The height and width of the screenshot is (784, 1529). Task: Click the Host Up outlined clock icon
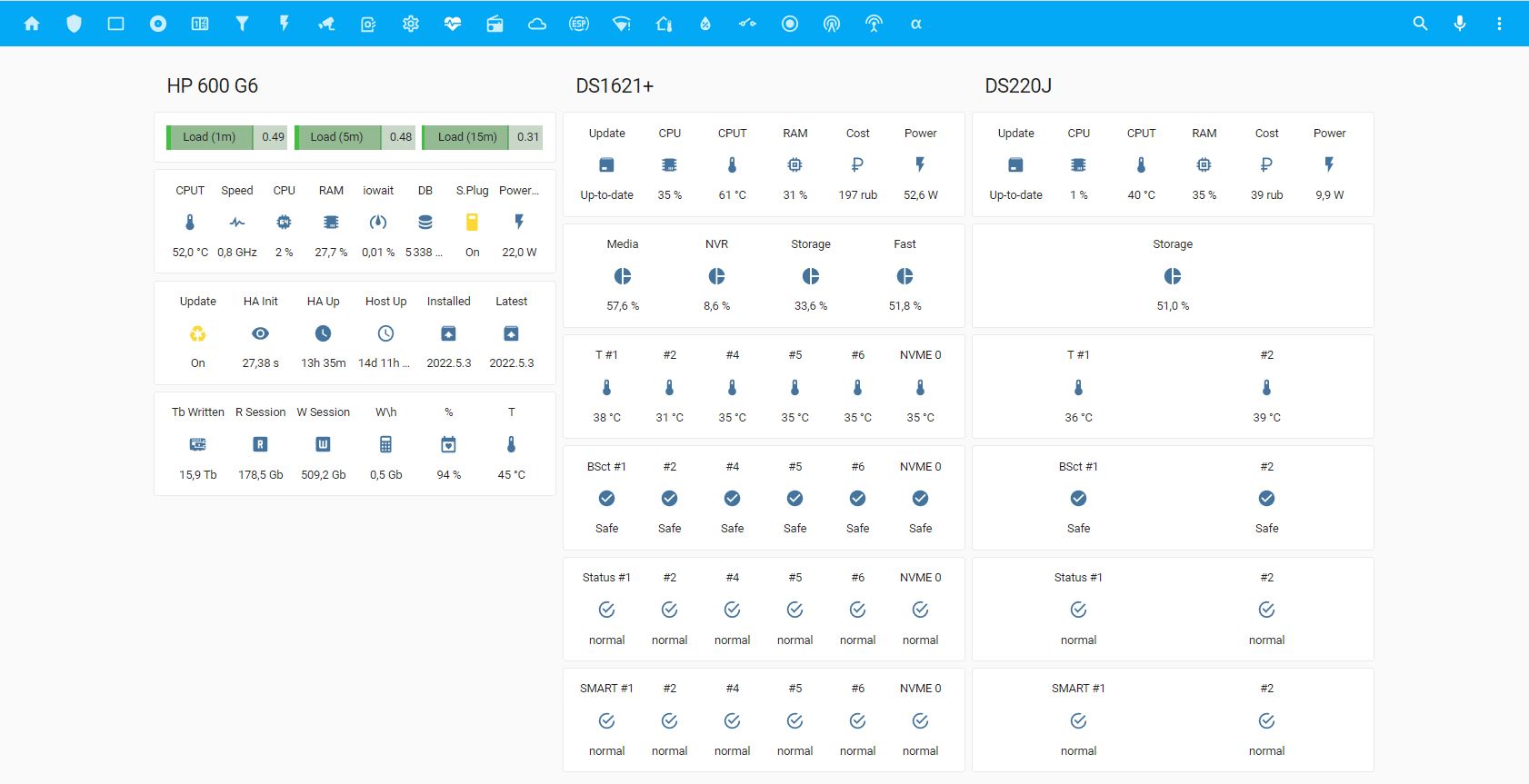tap(385, 333)
